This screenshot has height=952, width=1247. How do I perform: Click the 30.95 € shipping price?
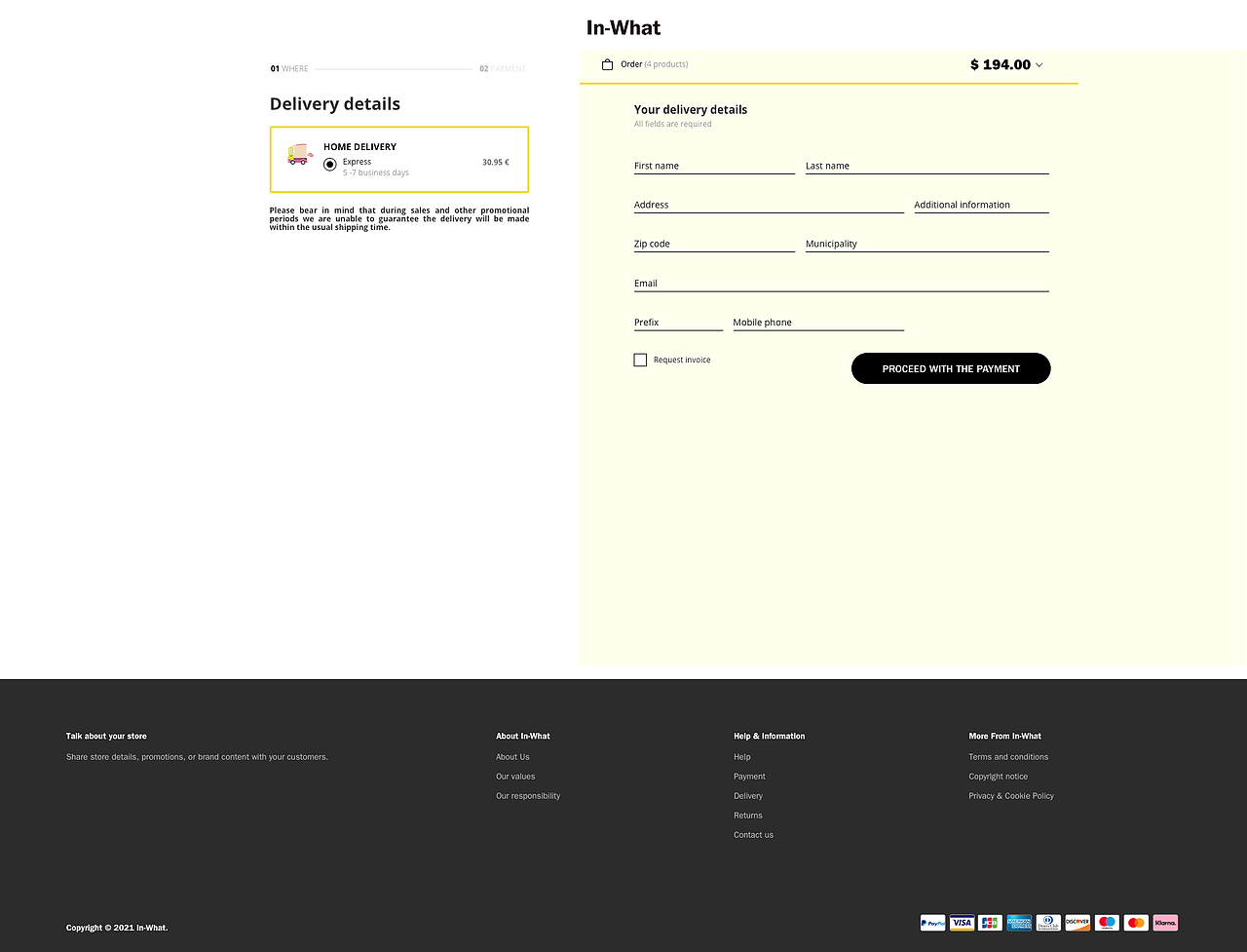(496, 163)
